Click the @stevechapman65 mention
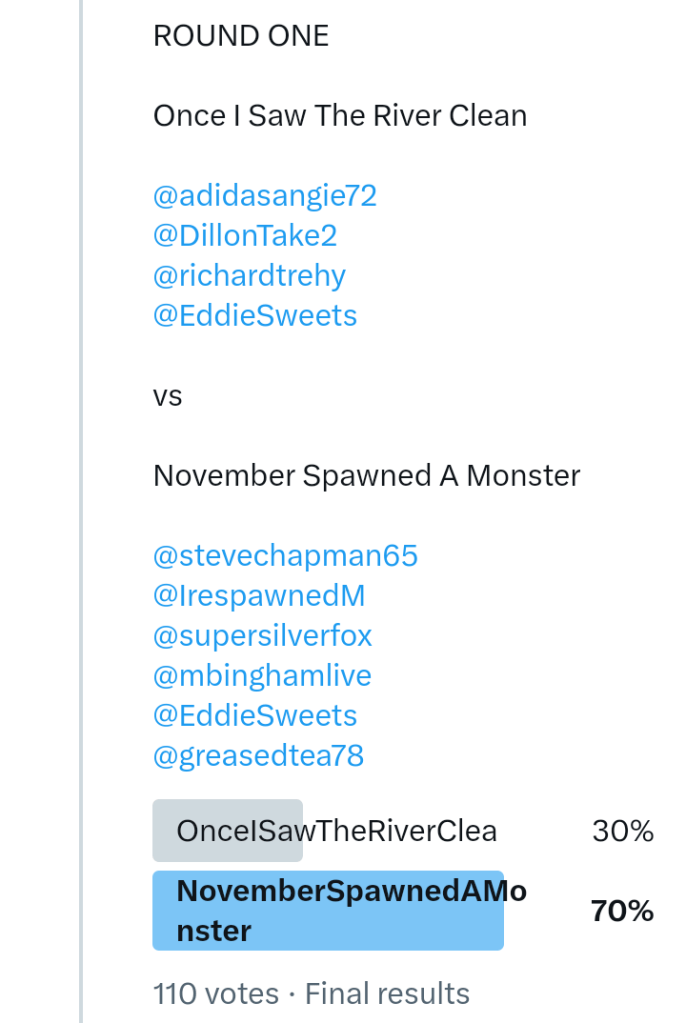The image size is (686, 1023). [x=285, y=556]
